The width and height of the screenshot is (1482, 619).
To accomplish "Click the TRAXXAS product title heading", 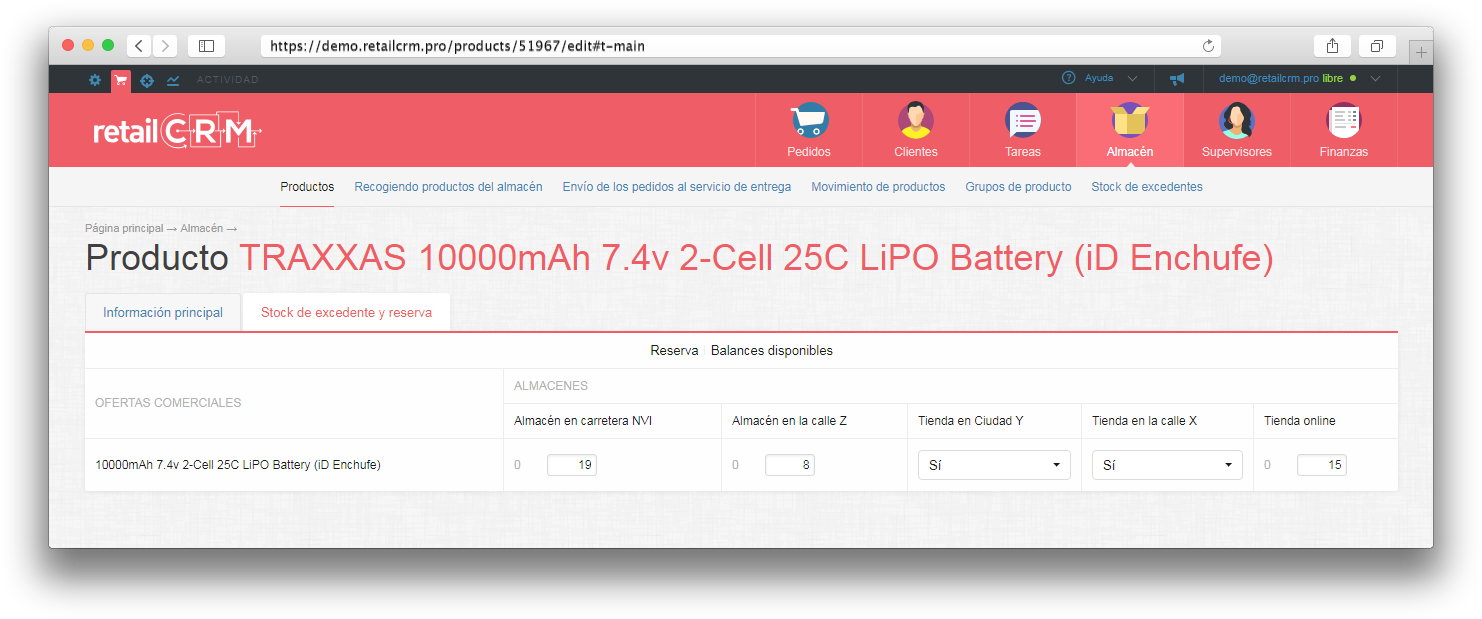I will (756, 259).
